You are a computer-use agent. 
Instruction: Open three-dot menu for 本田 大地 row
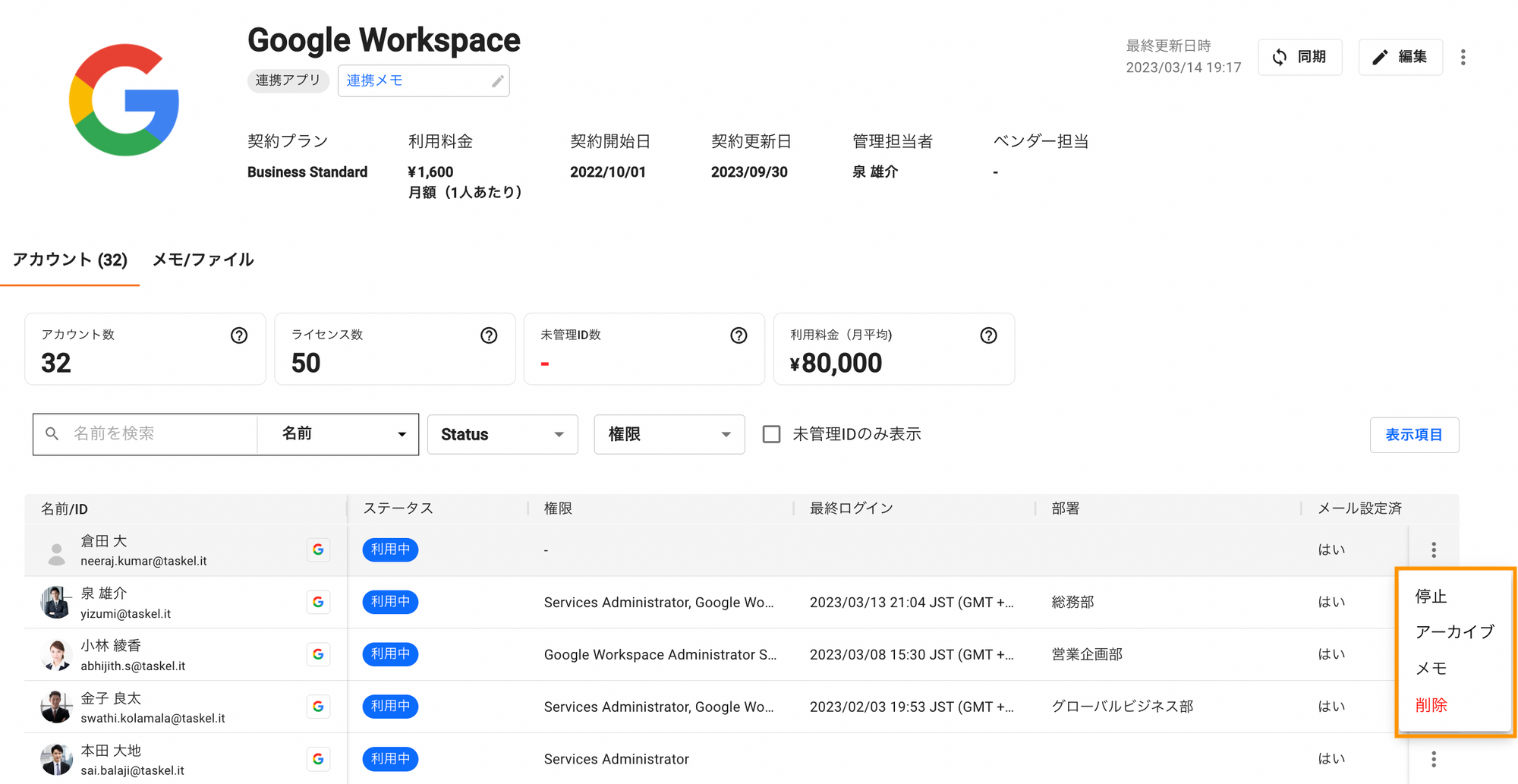[x=1433, y=759]
